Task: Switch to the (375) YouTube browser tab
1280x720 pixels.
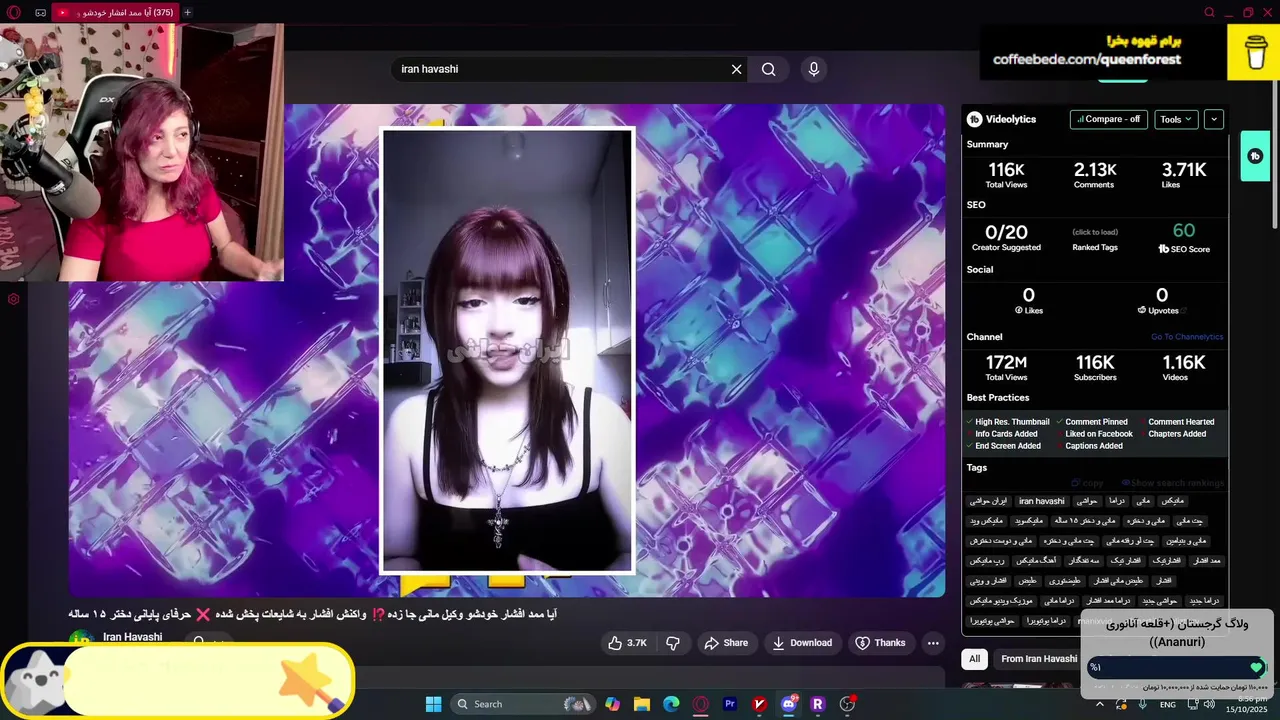Action: 114,12
